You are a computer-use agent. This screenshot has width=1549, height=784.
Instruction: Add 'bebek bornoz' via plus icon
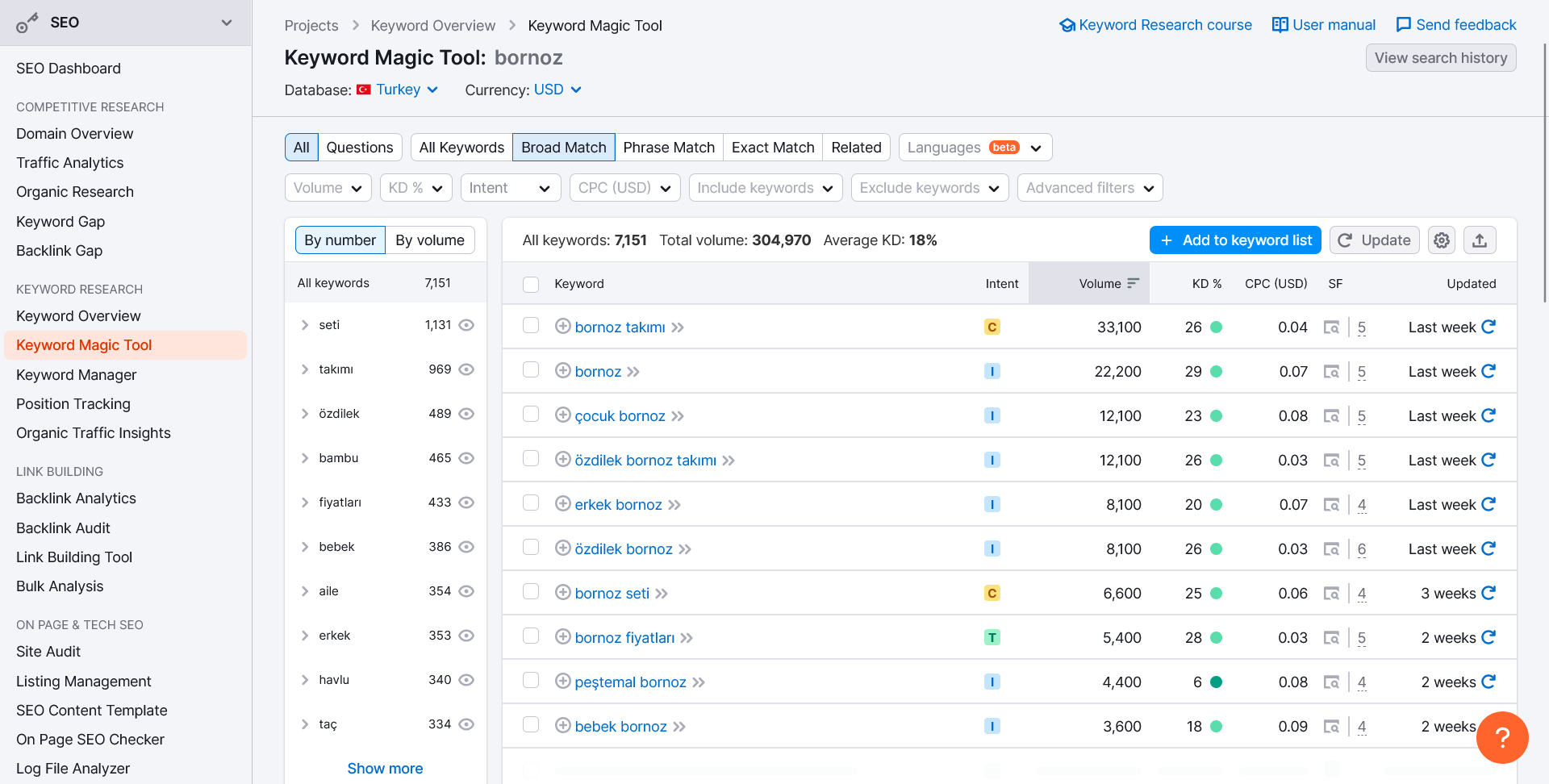pyautogui.click(x=563, y=726)
